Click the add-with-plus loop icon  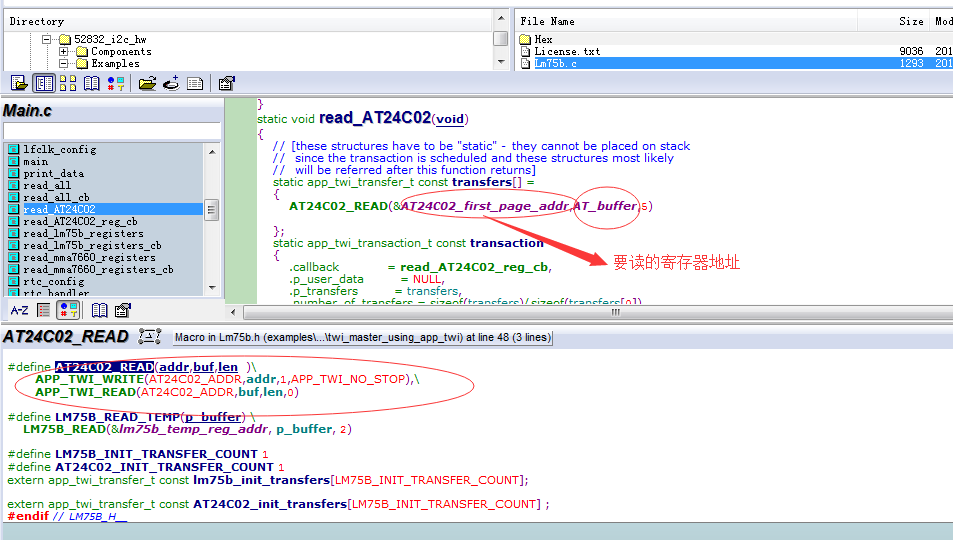171,83
